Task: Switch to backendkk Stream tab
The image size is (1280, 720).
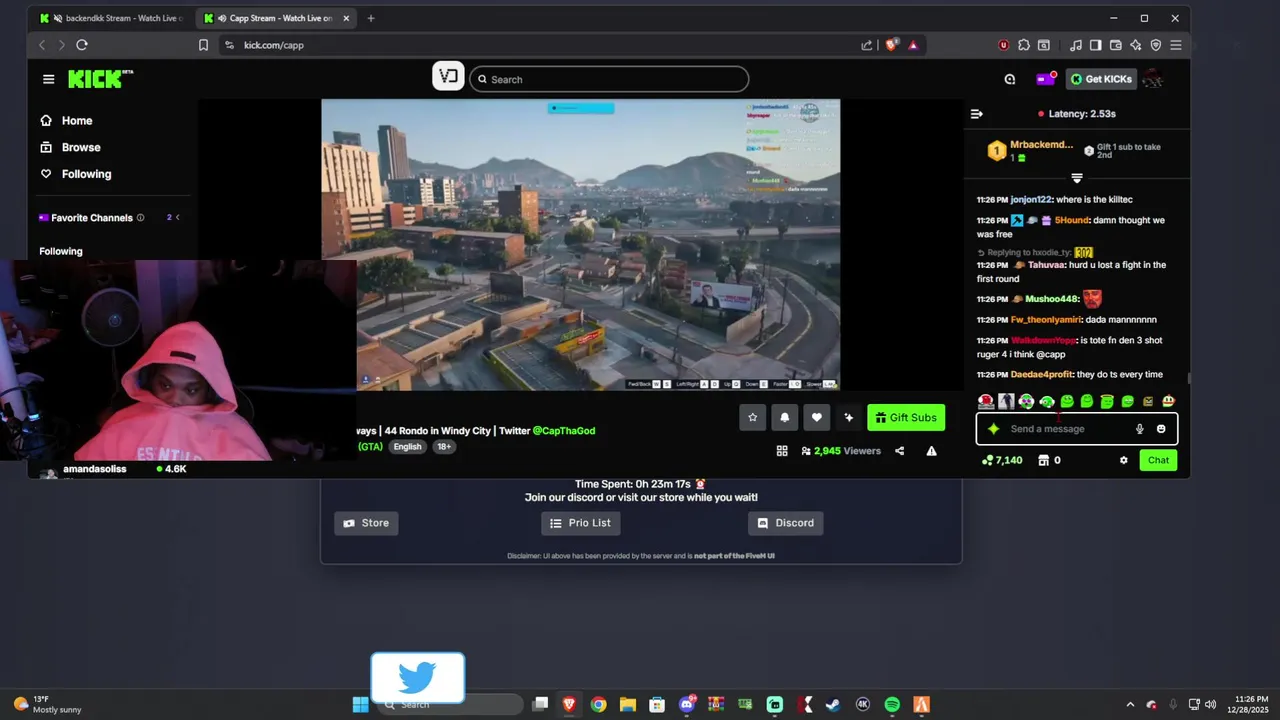Action: point(112,18)
